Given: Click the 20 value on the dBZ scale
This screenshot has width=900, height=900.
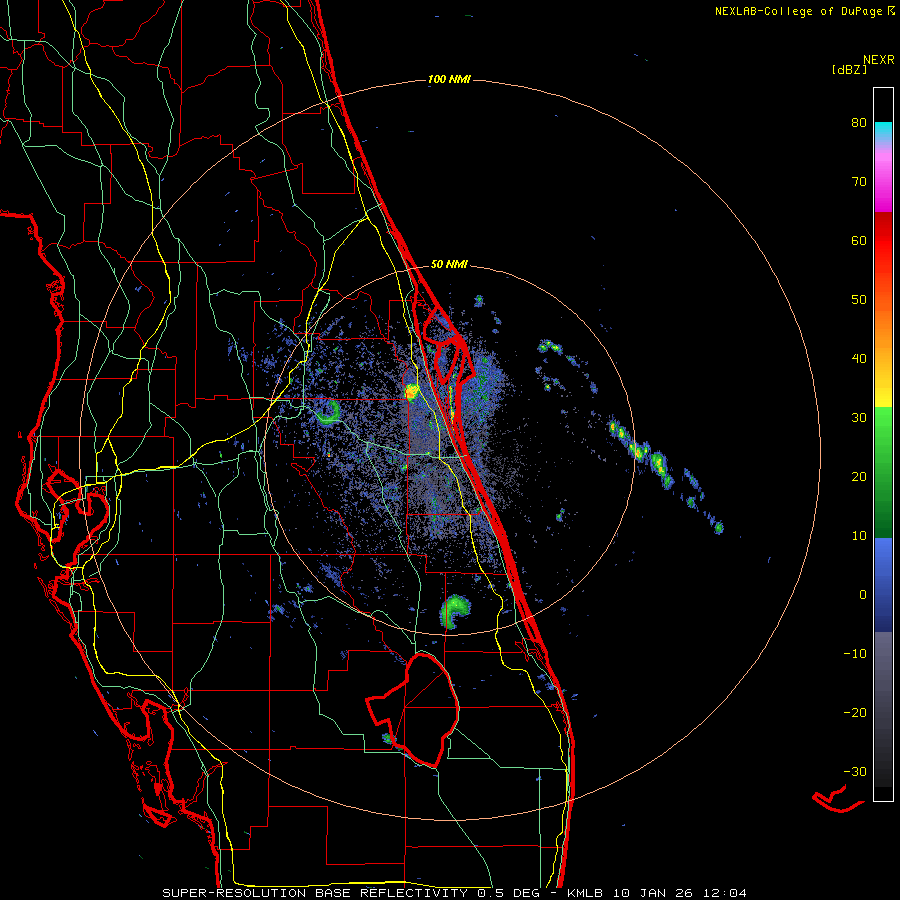Looking at the screenshot, I should (x=859, y=478).
